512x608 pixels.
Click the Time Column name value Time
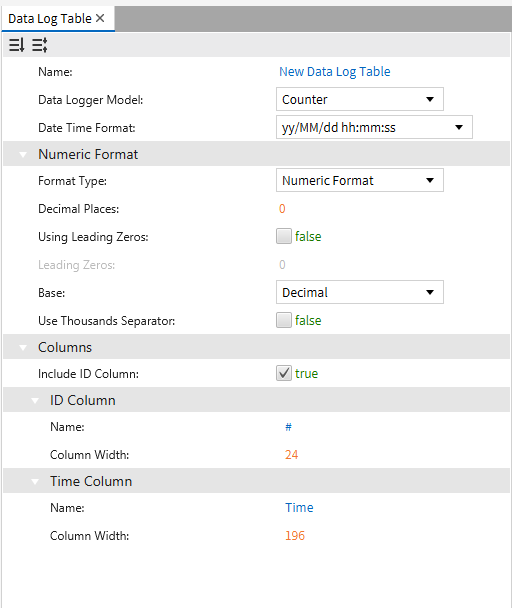pos(299,508)
